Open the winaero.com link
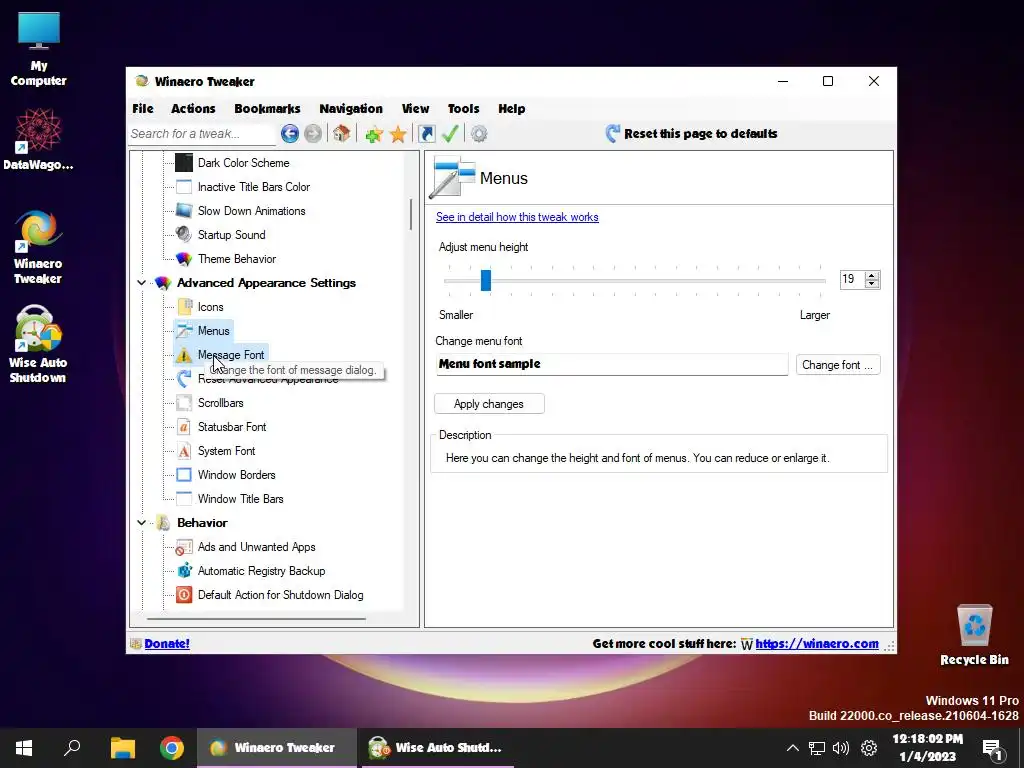The image size is (1024, 768). 816,643
